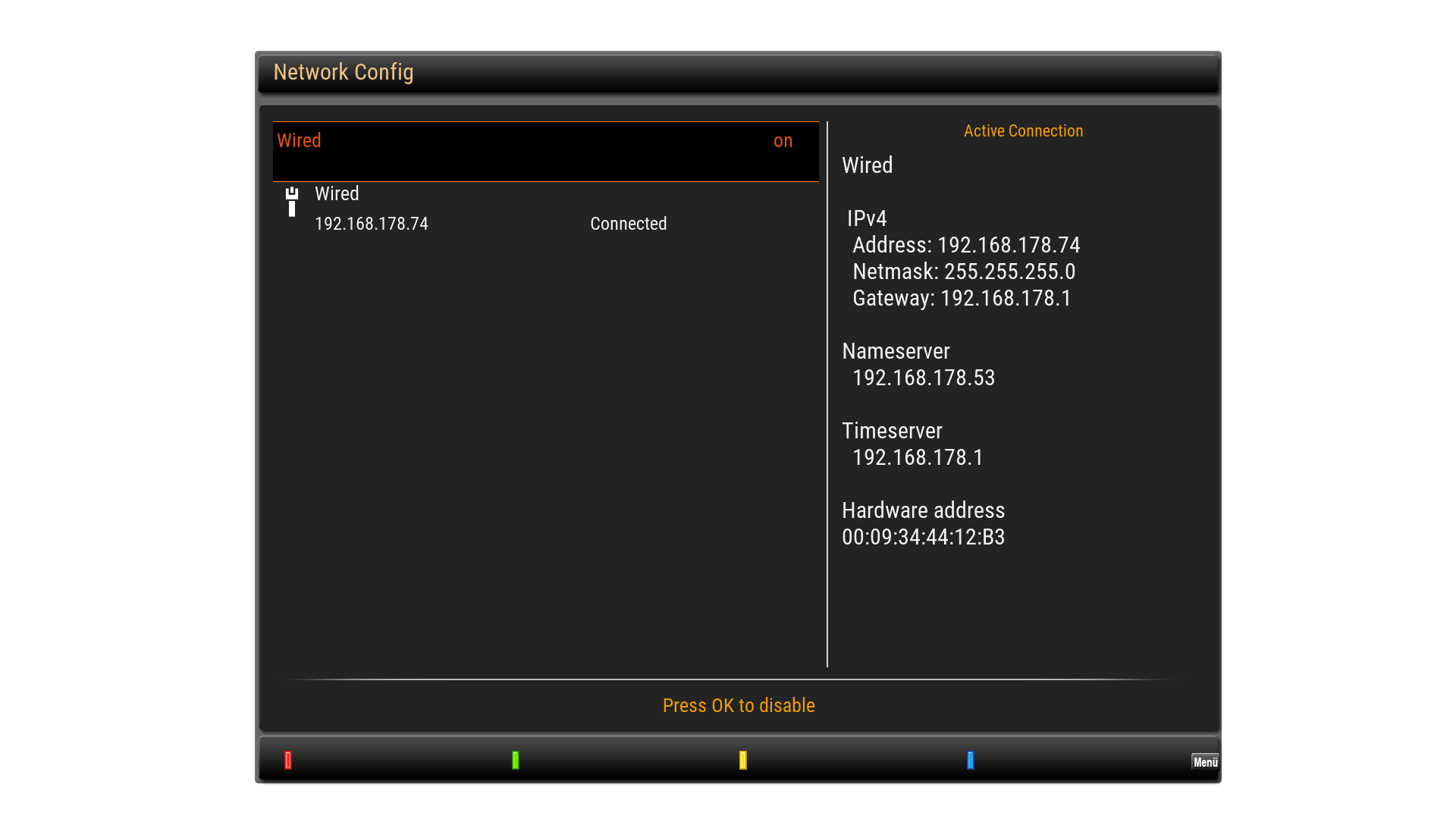Viewport: 1456px width, 819px height.
Task: Open the Menü key icon
Action: (1204, 761)
